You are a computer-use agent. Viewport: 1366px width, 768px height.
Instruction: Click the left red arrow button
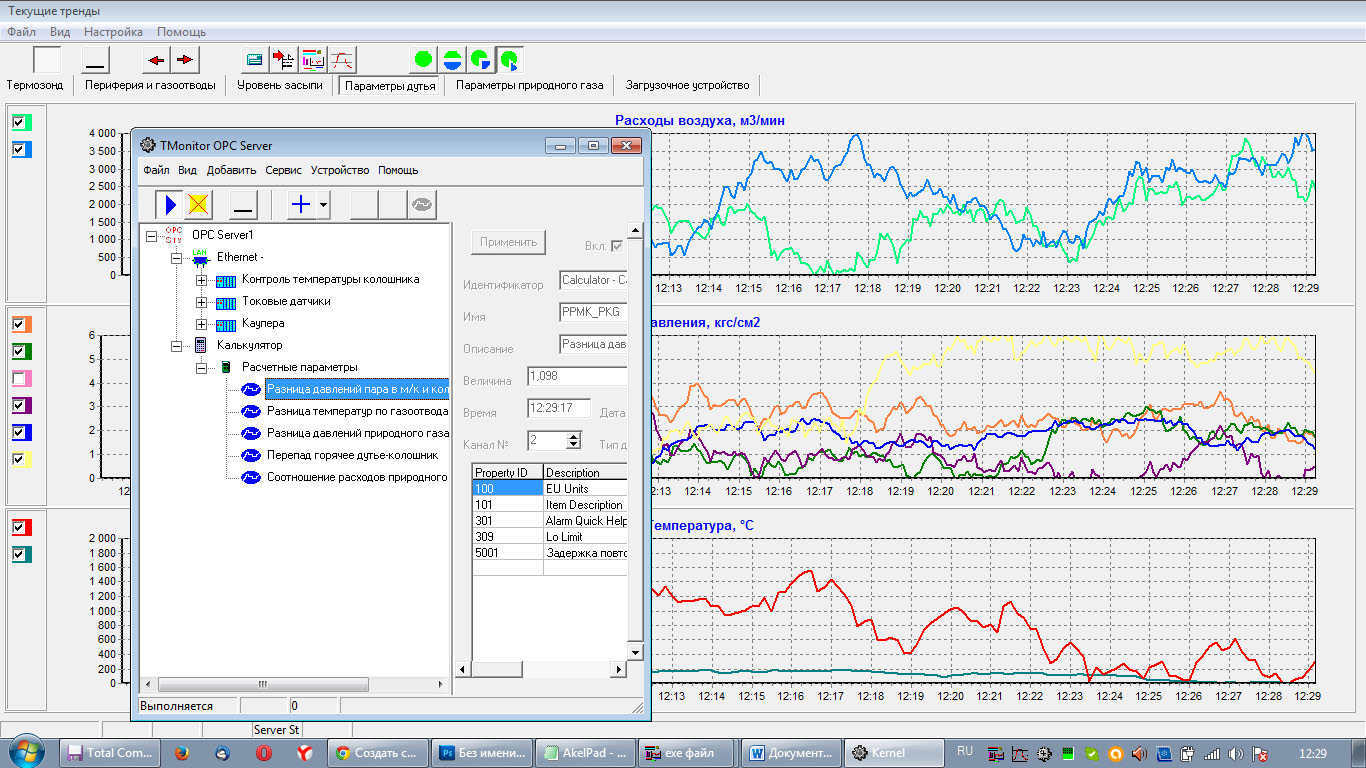(156, 60)
